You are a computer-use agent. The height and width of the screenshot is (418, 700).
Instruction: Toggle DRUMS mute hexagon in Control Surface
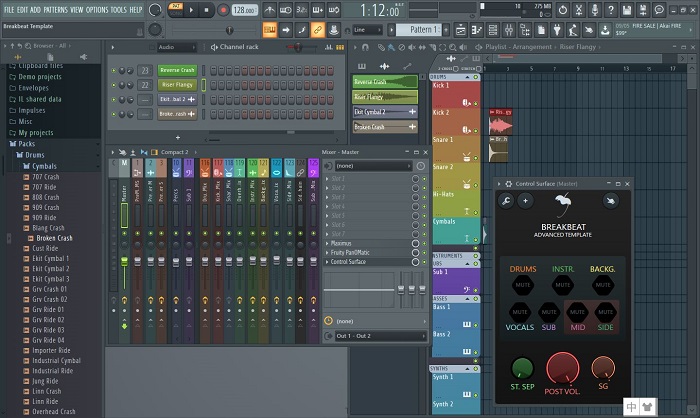point(523,285)
